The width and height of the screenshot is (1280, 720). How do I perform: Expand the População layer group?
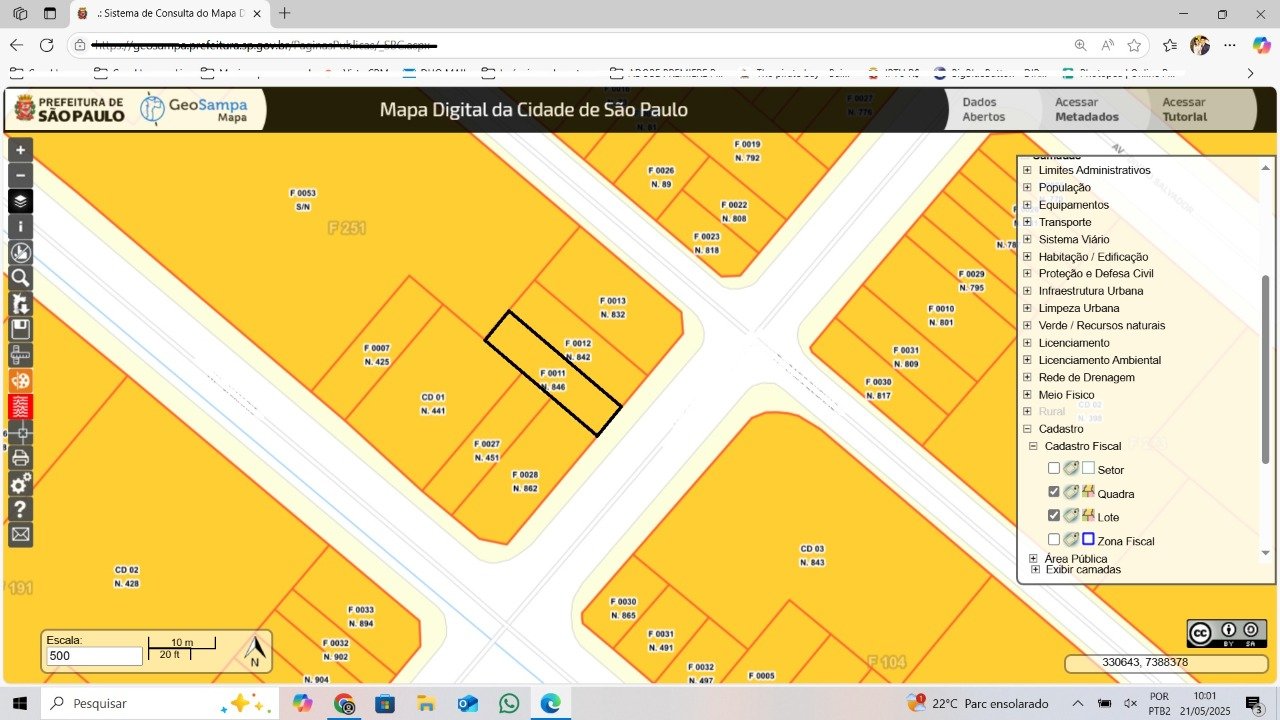click(1027, 187)
